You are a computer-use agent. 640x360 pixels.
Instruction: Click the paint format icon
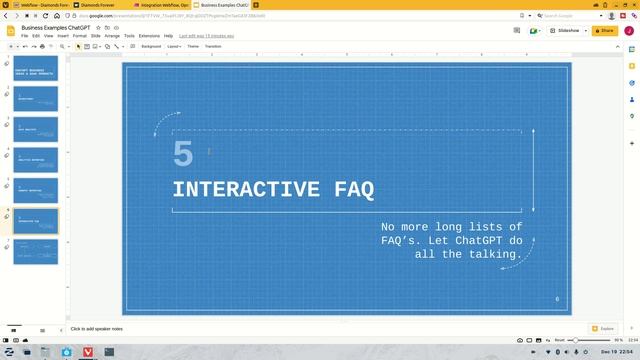pos(51,47)
